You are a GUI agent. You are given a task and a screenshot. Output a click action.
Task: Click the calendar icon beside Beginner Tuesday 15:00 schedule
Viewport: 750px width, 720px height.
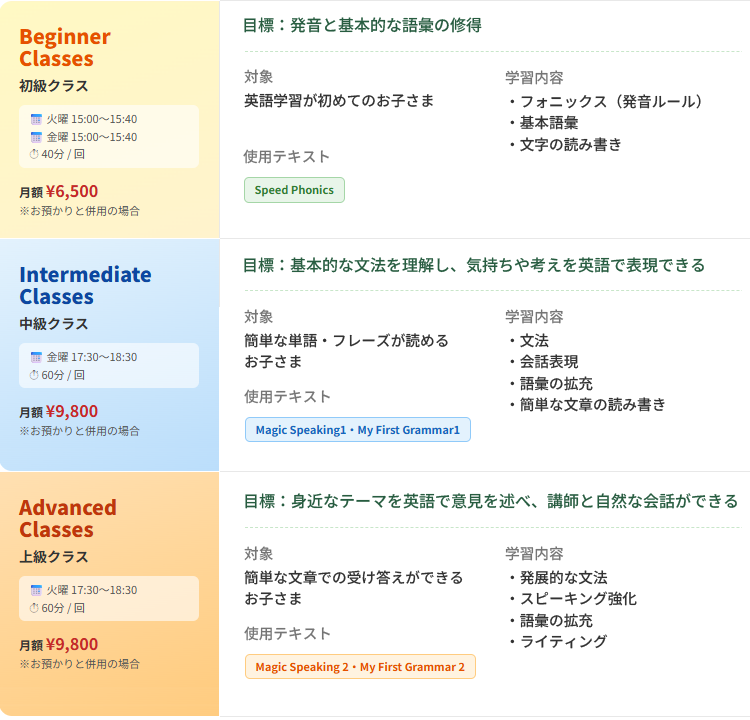36,119
